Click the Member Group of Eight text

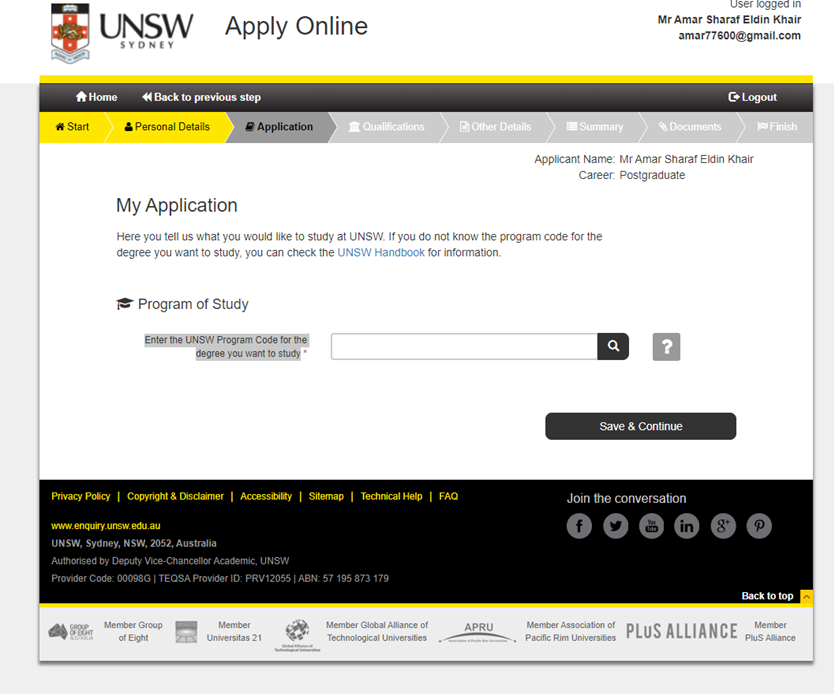[x=134, y=631]
